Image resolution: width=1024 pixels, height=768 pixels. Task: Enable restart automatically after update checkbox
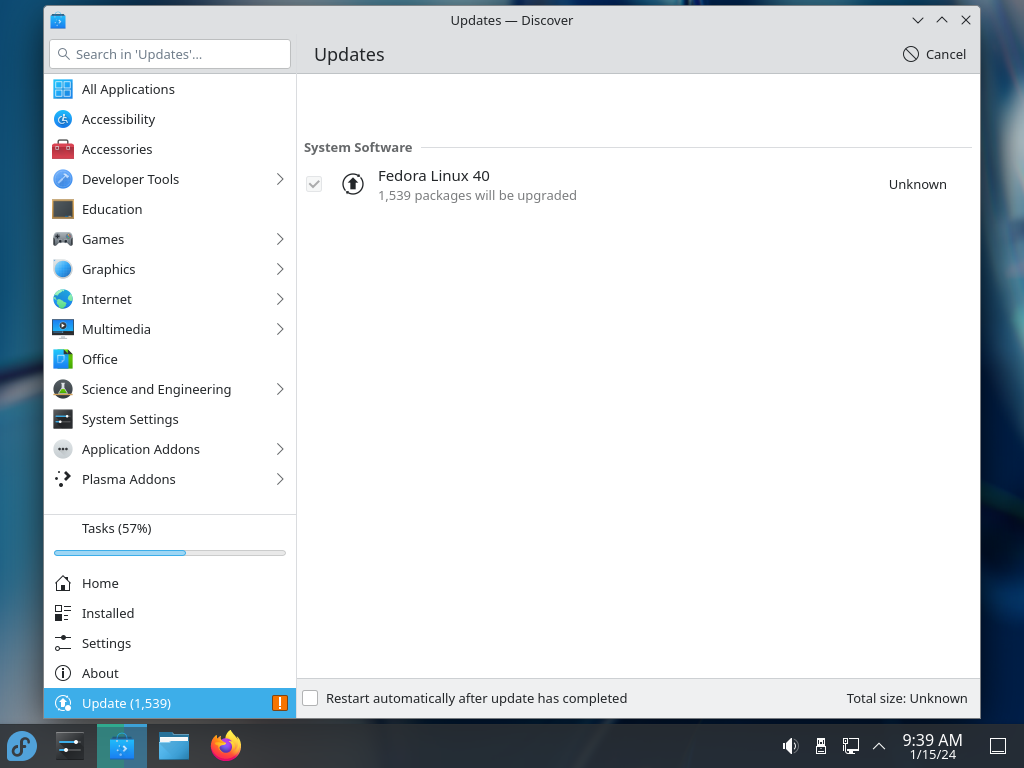[x=310, y=698]
